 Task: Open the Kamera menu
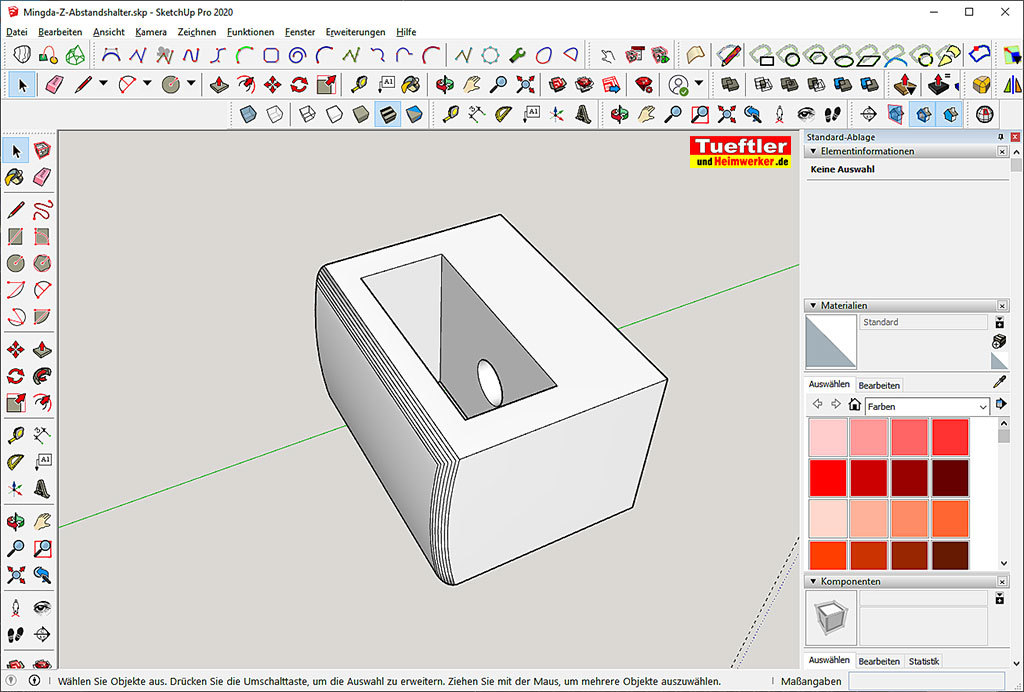tap(151, 32)
